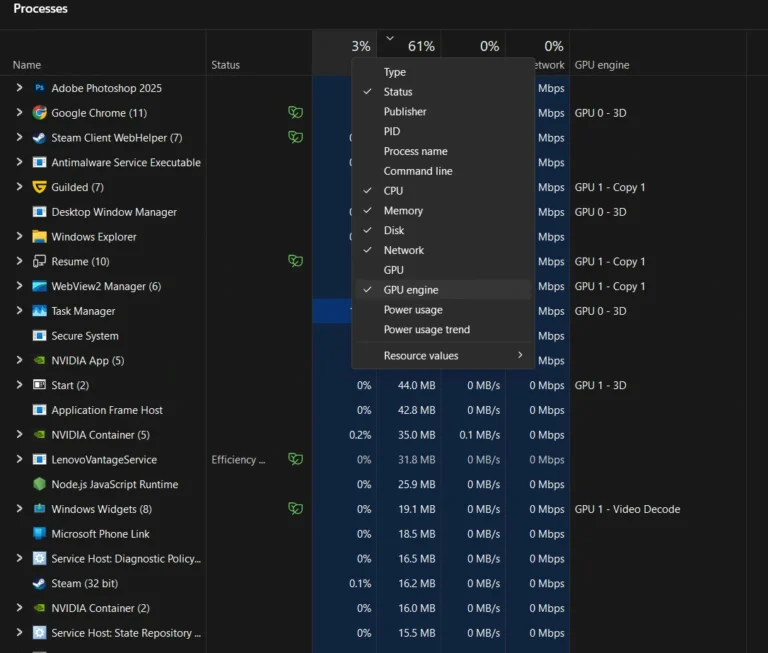768x653 pixels.
Task: Click the GPU engine column header
Action: click(602, 65)
